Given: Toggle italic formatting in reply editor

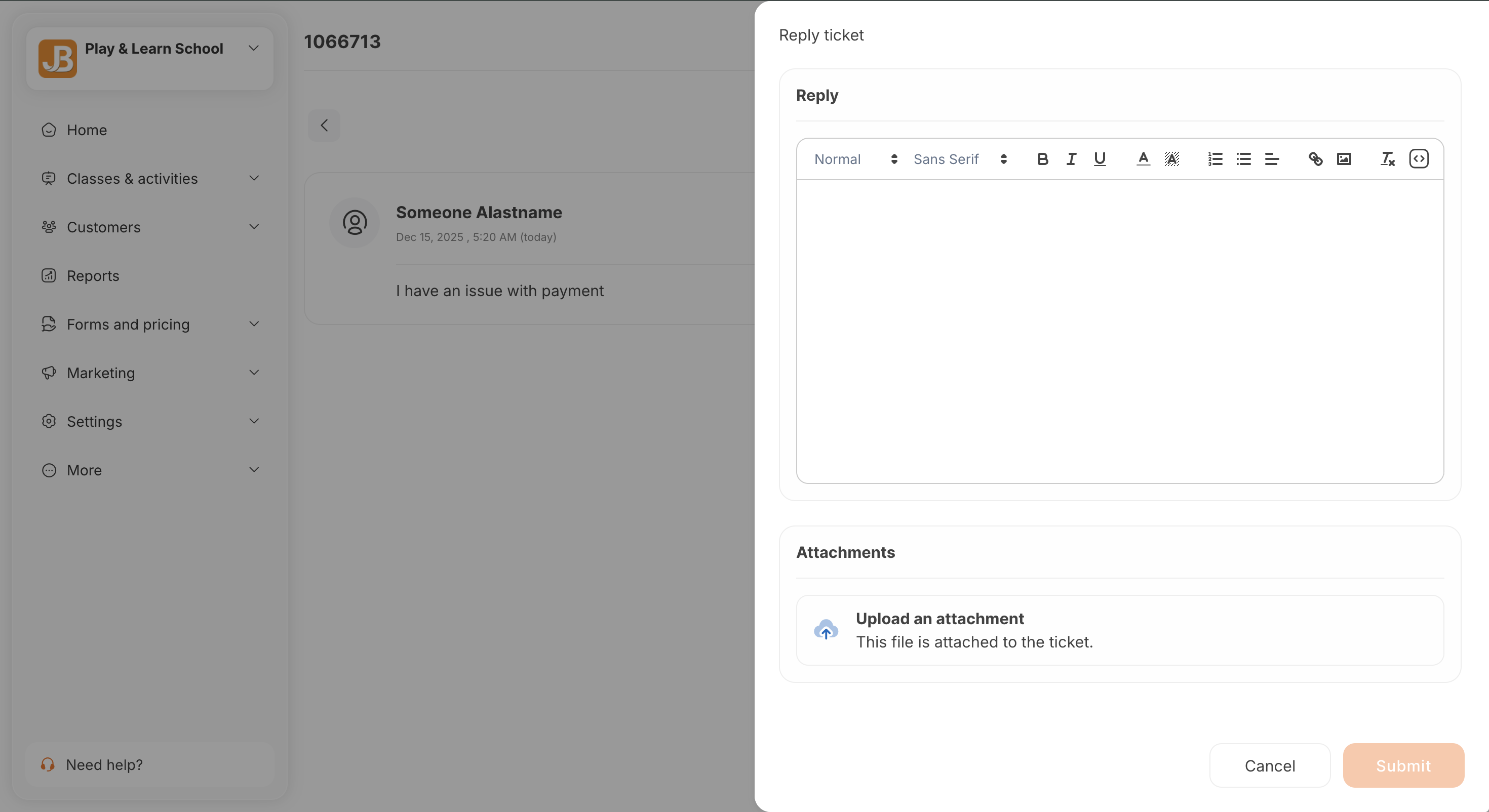Looking at the screenshot, I should (x=1071, y=159).
